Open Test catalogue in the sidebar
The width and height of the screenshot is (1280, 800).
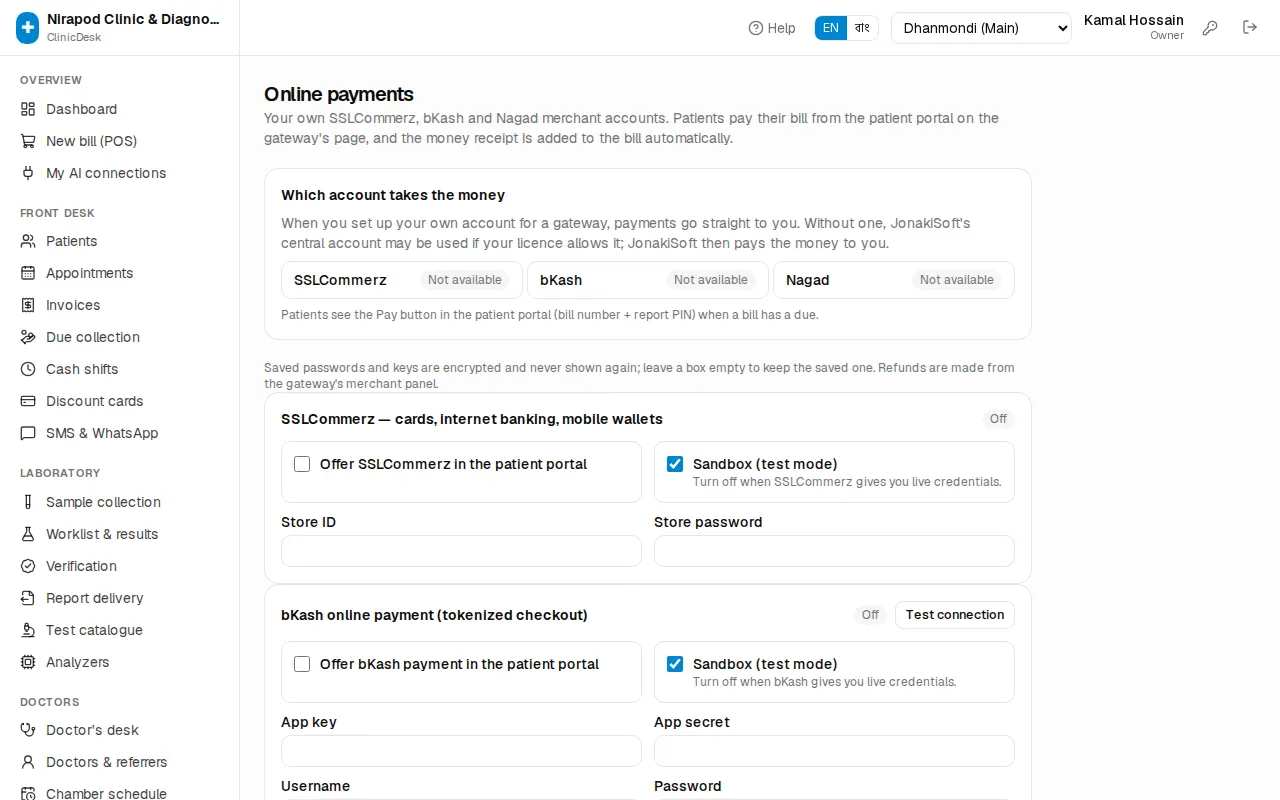click(120, 630)
